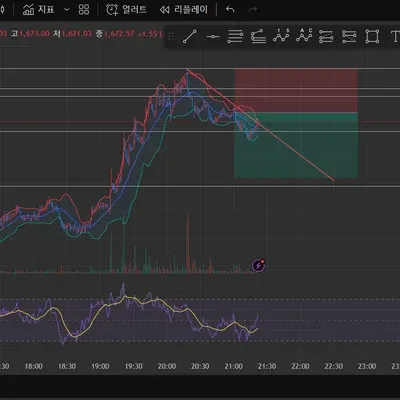The height and width of the screenshot is (400, 400).
Task: Click the 18:00 time axis label
Action: coord(33,366)
